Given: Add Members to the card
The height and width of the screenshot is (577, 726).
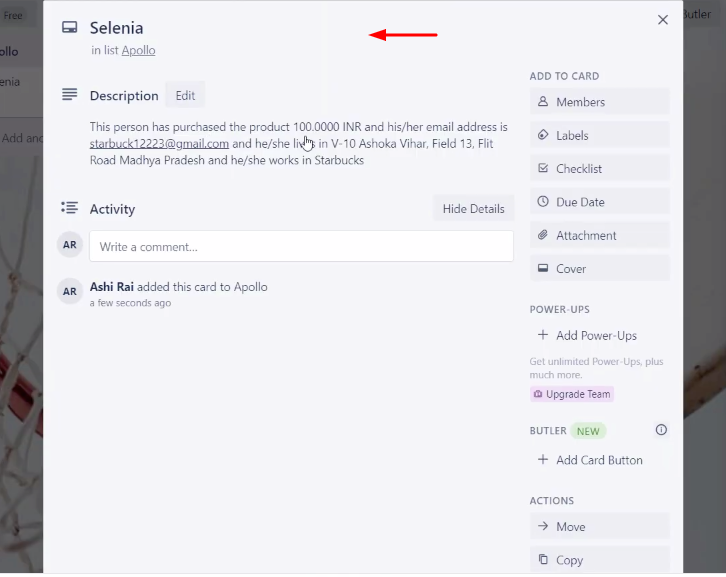Looking at the screenshot, I should 600,102.
